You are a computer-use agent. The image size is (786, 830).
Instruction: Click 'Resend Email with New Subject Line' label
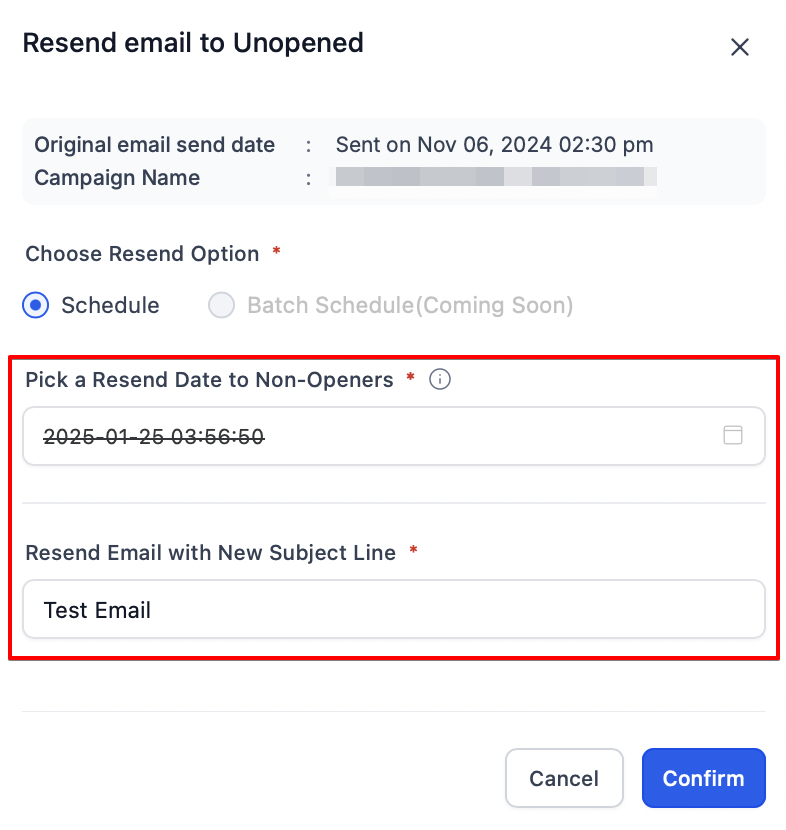[x=210, y=553]
